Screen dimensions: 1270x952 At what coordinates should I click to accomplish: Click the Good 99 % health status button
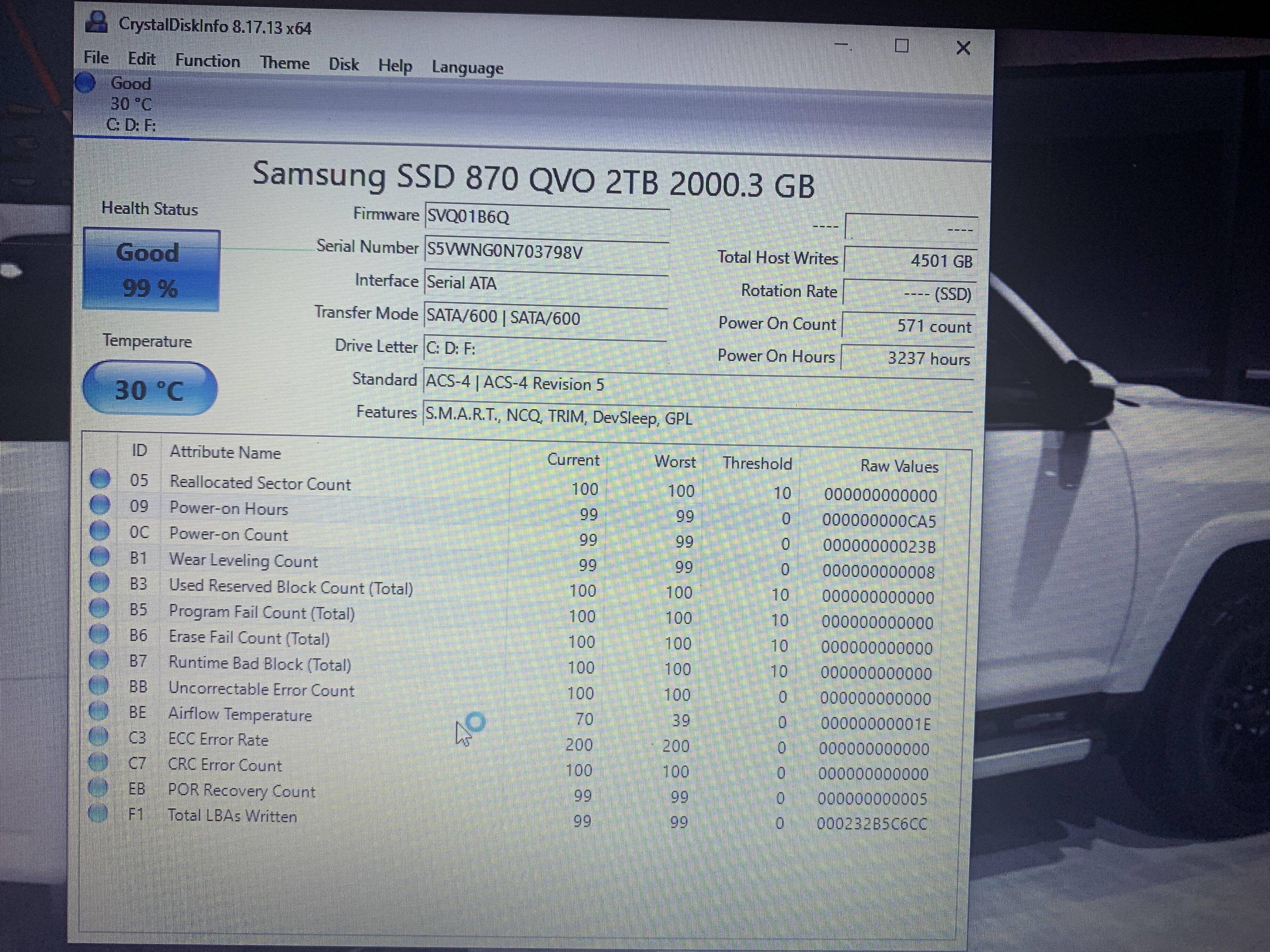(151, 270)
